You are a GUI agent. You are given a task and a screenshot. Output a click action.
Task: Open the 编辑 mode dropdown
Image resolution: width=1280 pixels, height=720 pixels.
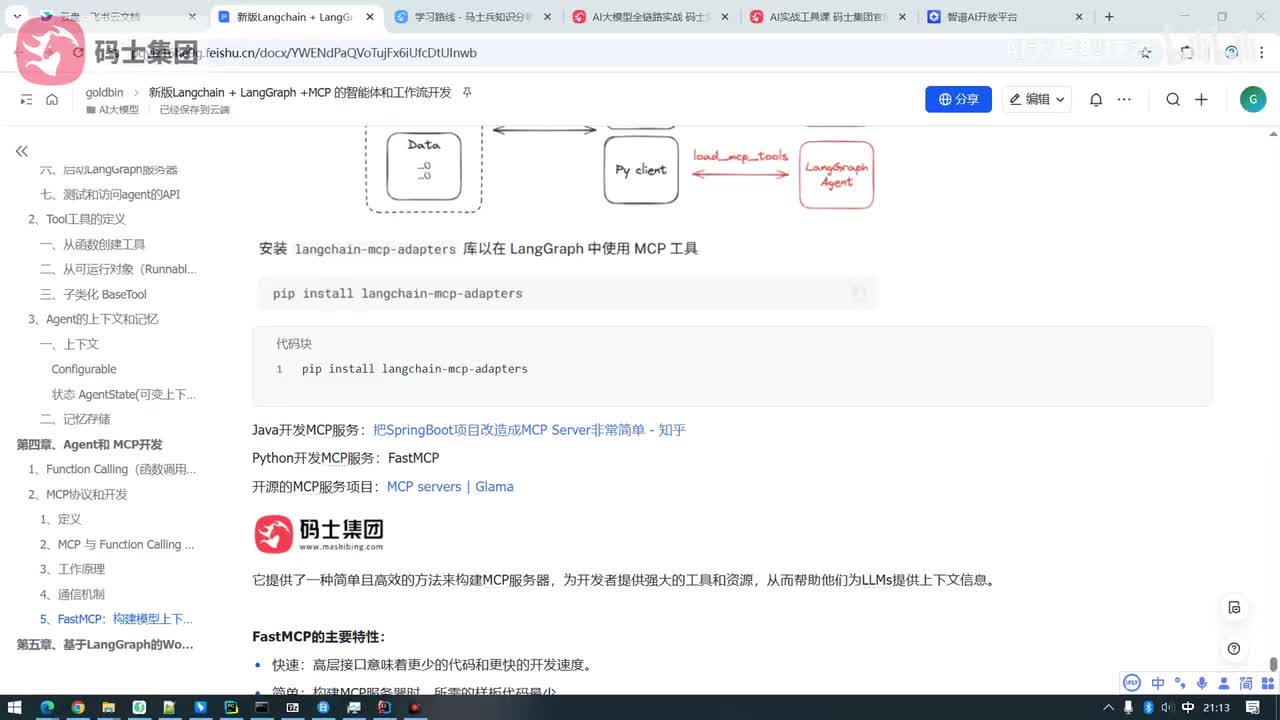point(1036,99)
